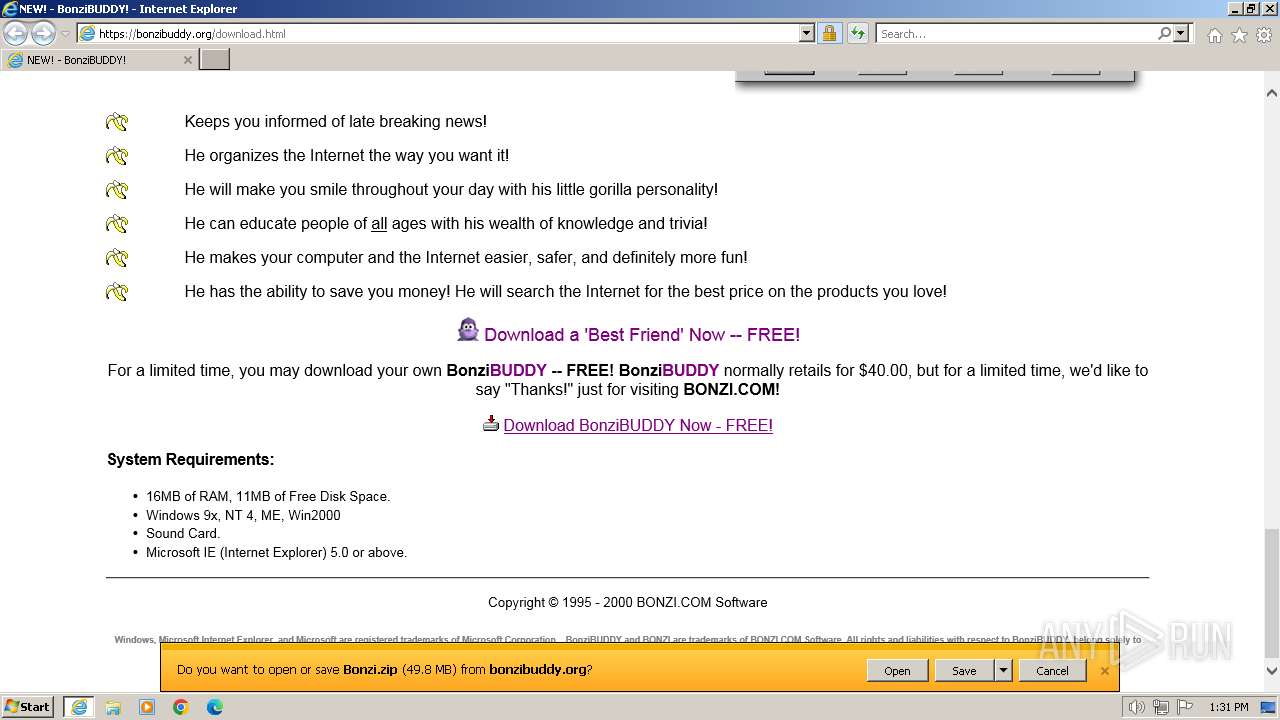Click the browser Forward arrow button
1280x720 pixels.
tap(43, 34)
